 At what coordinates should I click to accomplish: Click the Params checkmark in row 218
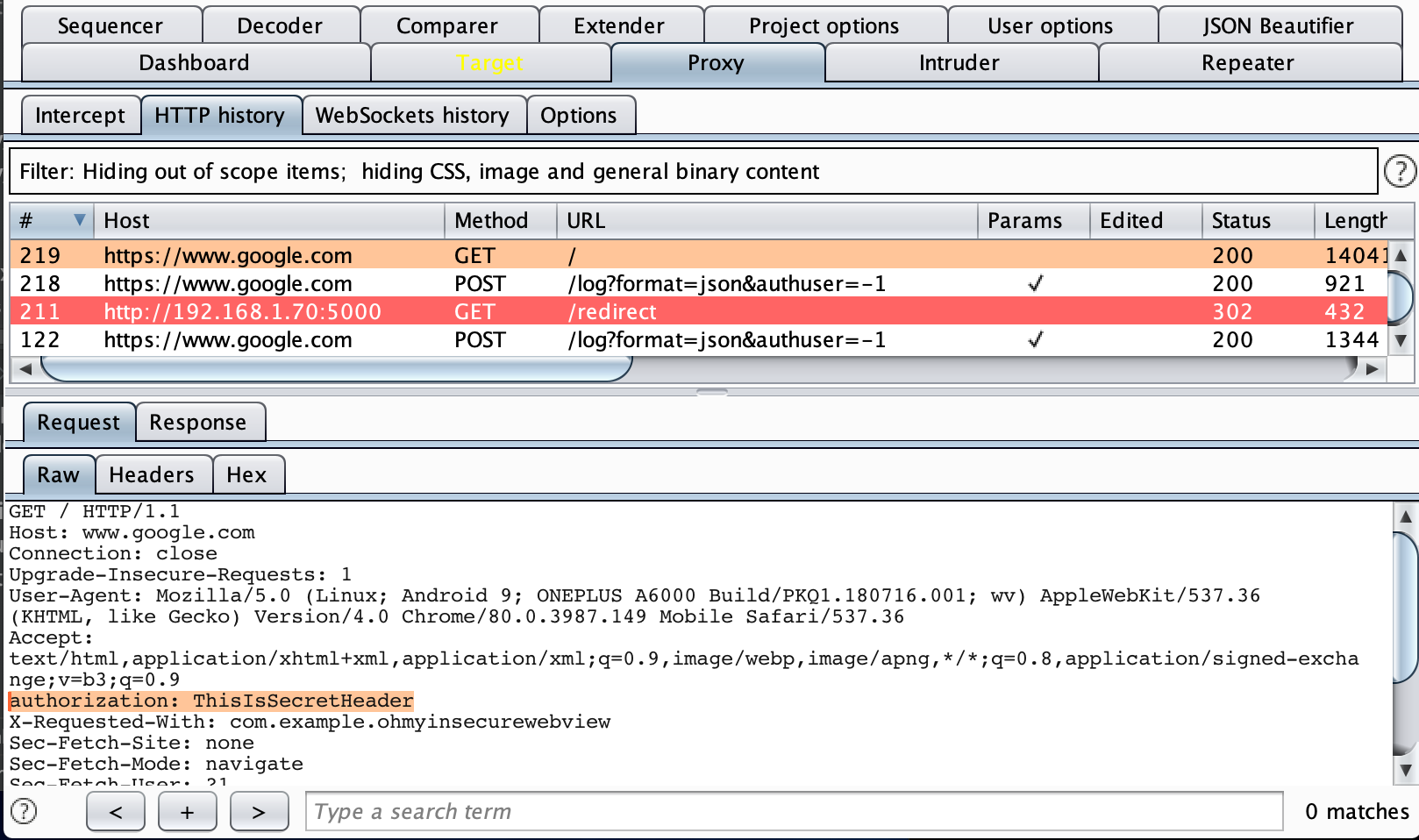click(1035, 283)
